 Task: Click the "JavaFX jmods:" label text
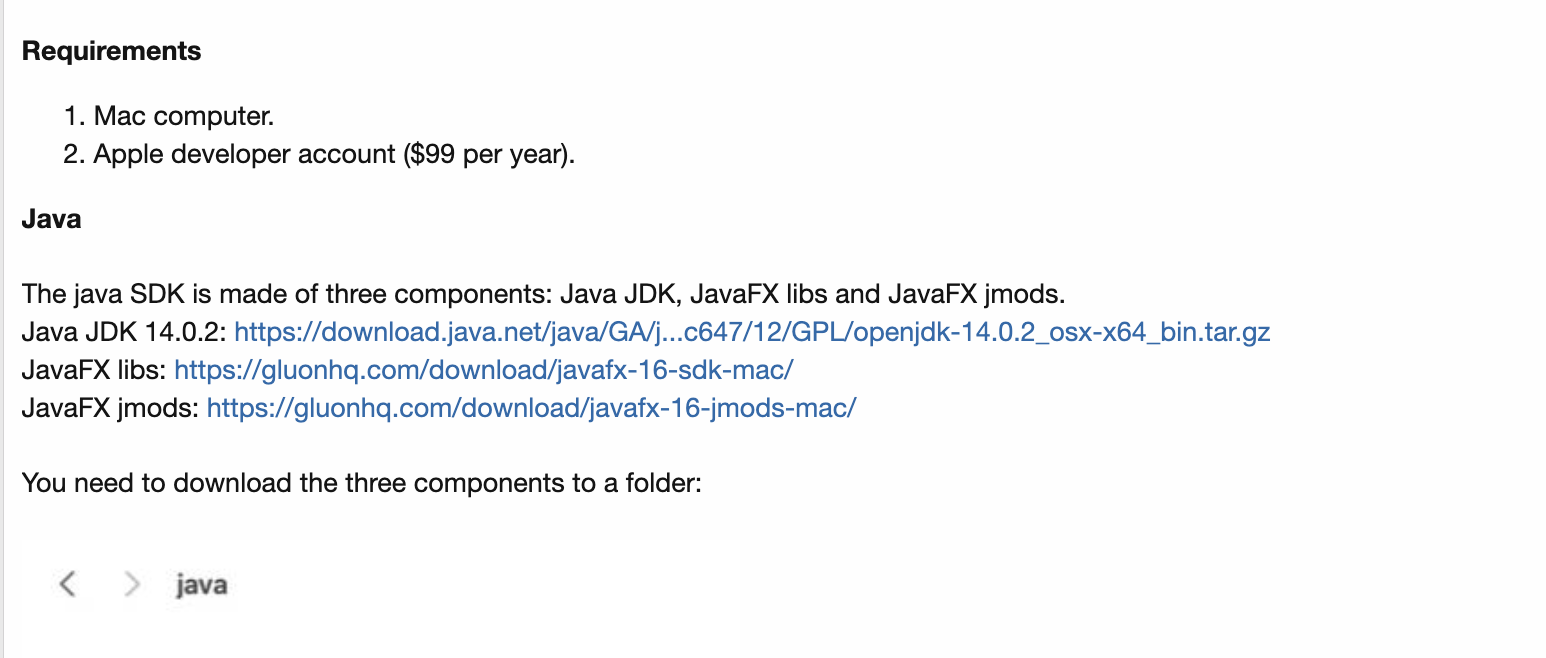click(110, 408)
